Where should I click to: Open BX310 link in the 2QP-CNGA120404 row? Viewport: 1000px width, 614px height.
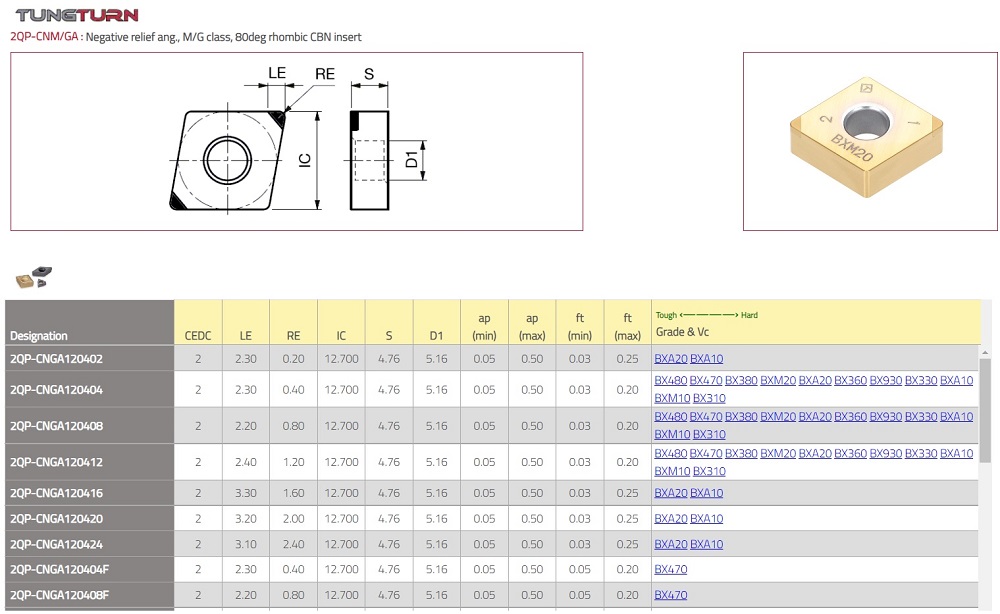pyautogui.click(x=709, y=398)
